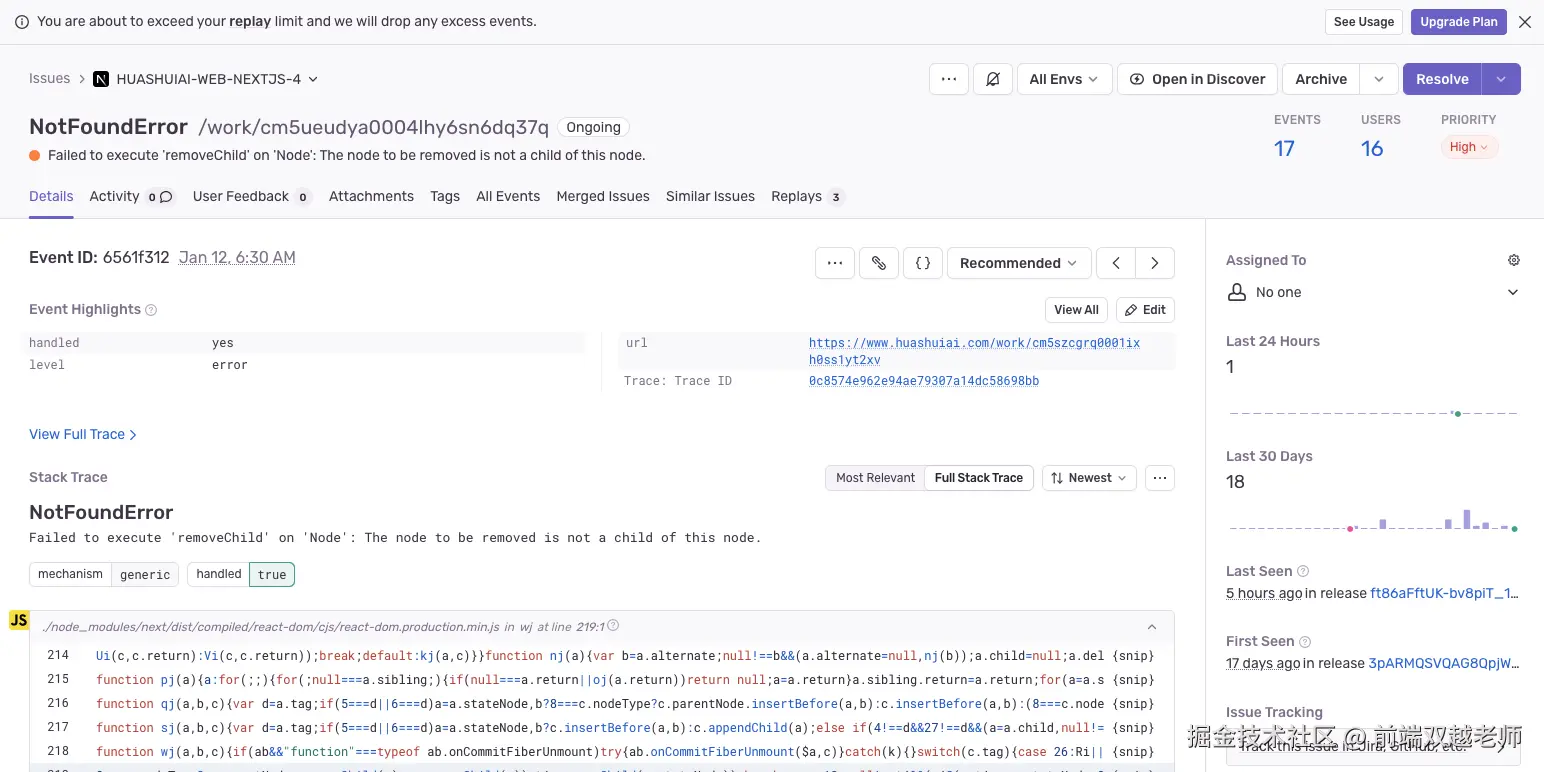Switch to the Replays tab

(x=796, y=196)
